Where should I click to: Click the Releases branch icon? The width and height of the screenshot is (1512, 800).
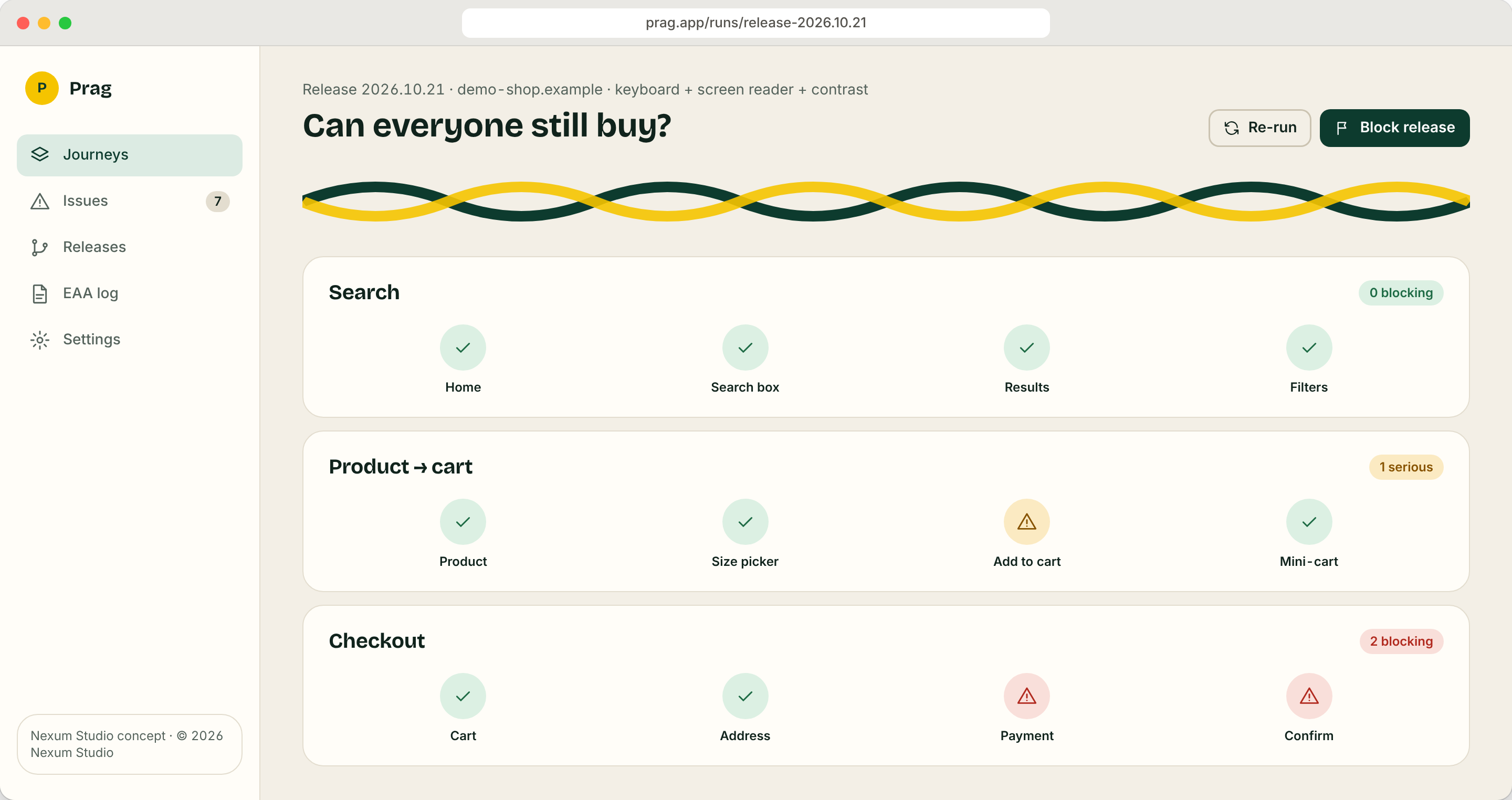pos(39,247)
